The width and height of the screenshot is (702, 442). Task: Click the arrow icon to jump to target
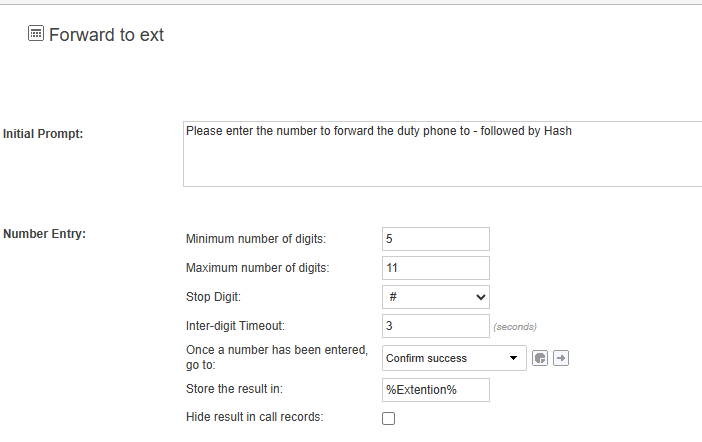[561, 358]
